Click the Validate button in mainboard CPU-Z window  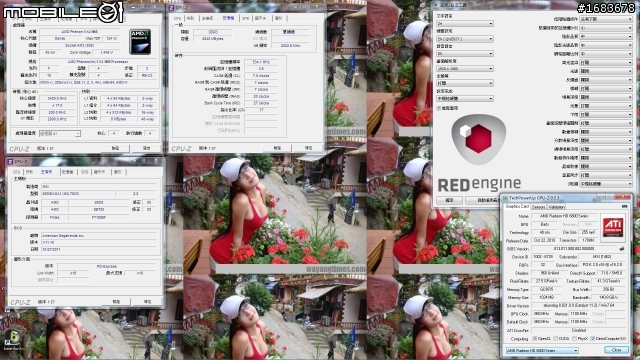click(116, 302)
